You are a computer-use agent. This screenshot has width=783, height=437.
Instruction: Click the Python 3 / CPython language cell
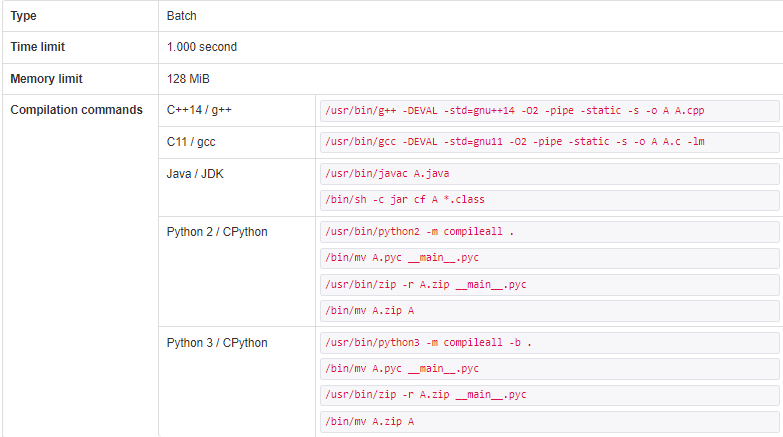pyautogui.click(x=217, y=342)
